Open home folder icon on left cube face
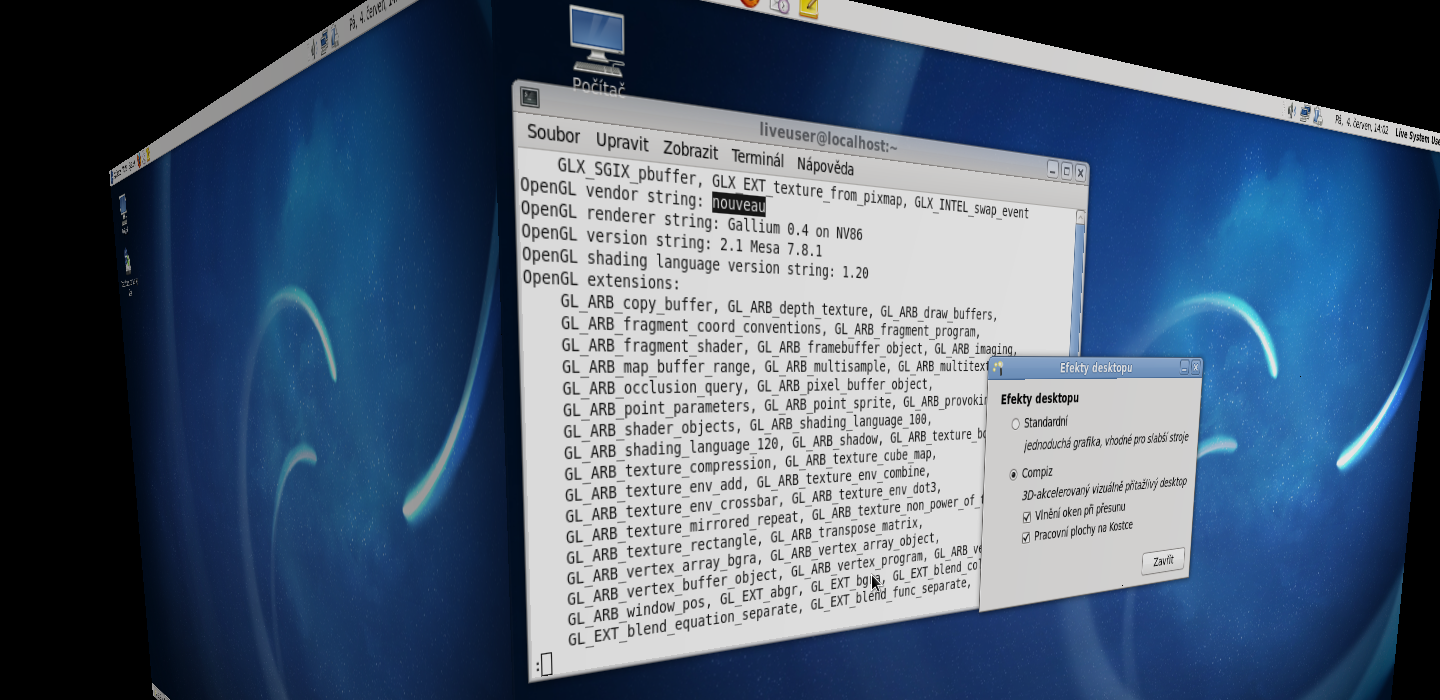 [x=129, y=273]
